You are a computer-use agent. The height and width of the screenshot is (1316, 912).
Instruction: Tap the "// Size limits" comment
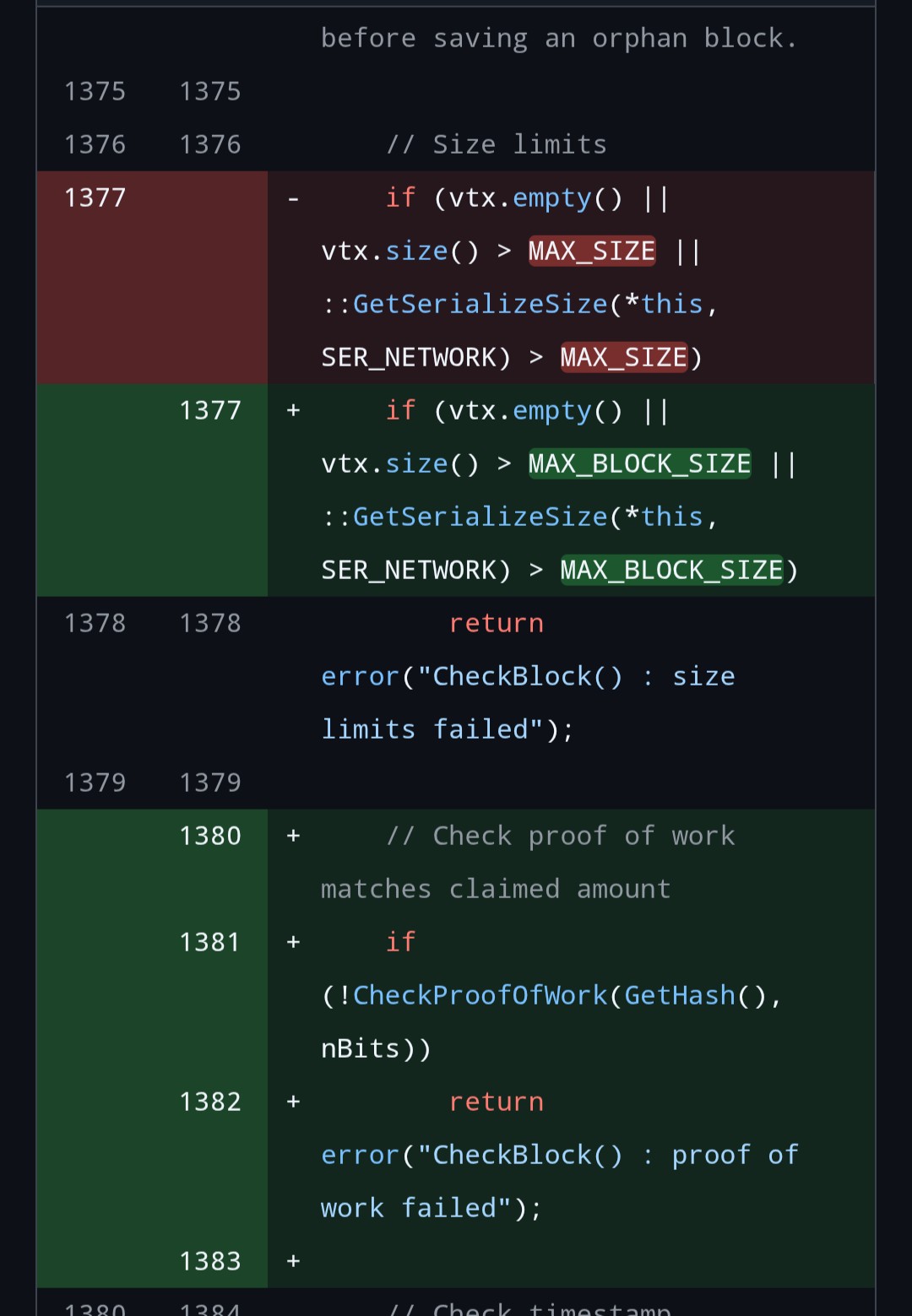click(x=497, y=144)
